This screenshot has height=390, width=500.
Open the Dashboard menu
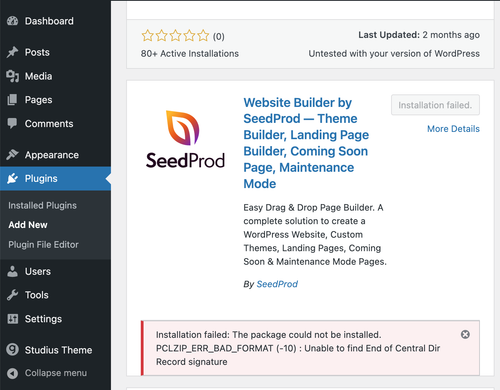click(49, 21)
